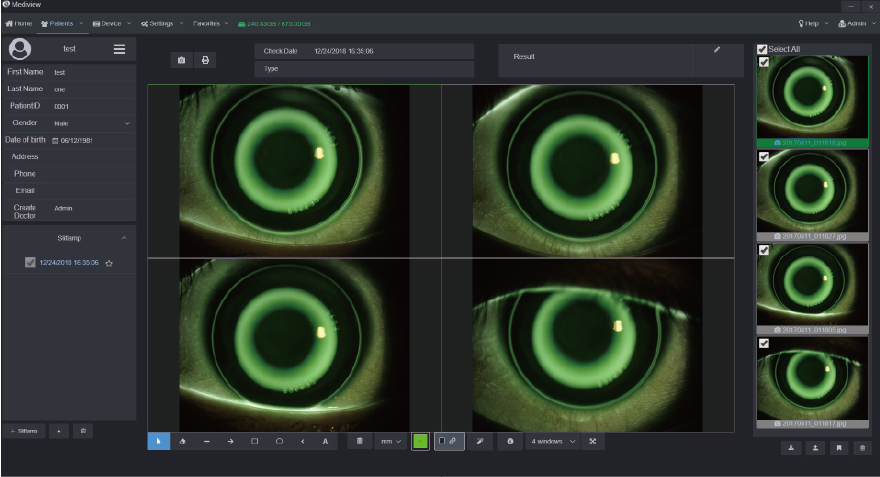Image resolution: width=880 pixels, height=477 pixels.
Task: Expand the Help menu arrow
Action: pyautogui.click(x=827, y=24)
